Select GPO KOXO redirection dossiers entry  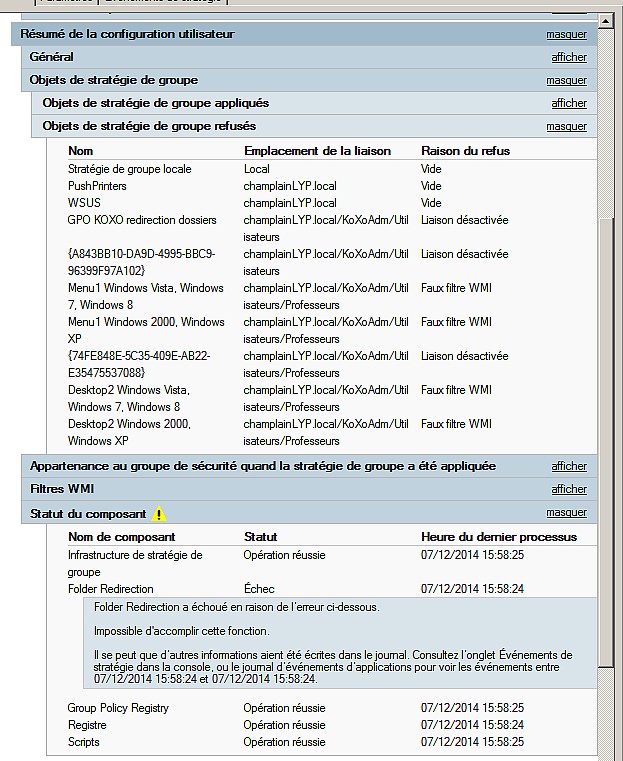click(142, 220)
